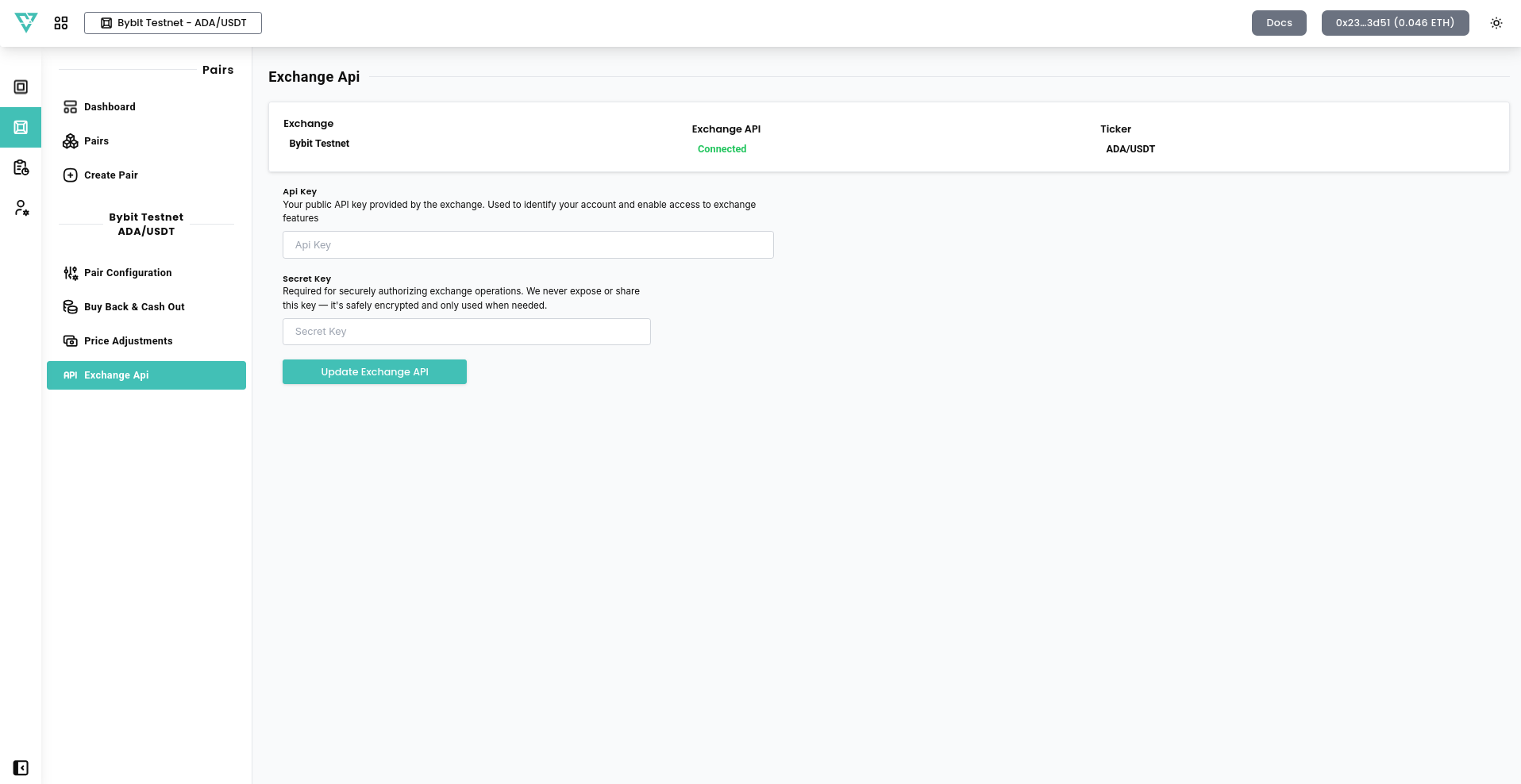Open Pair Configuration settings
This screenshot has width=1521, height=784.
127,273
